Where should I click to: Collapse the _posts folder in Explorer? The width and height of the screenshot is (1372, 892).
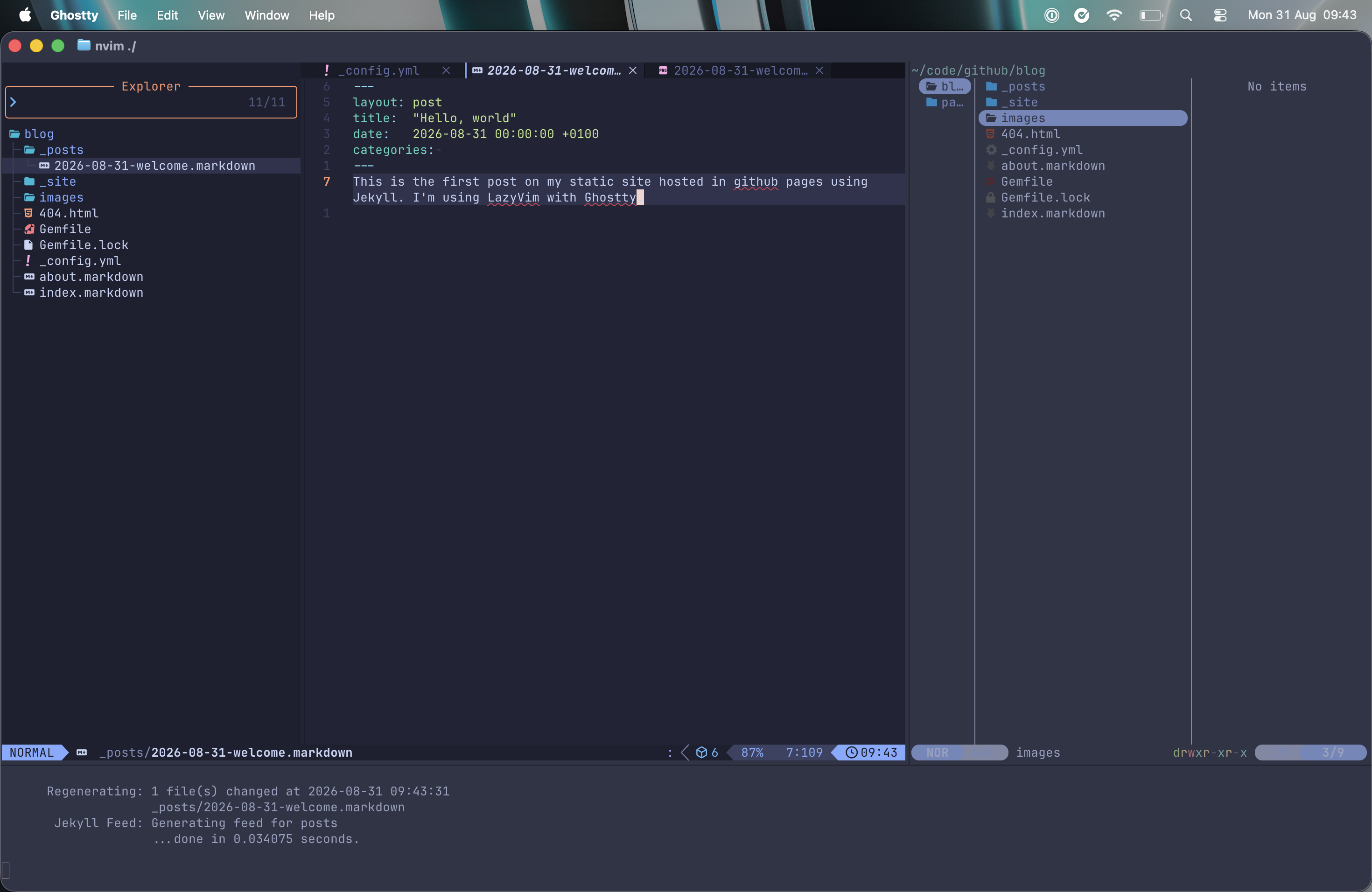point(54,150)
